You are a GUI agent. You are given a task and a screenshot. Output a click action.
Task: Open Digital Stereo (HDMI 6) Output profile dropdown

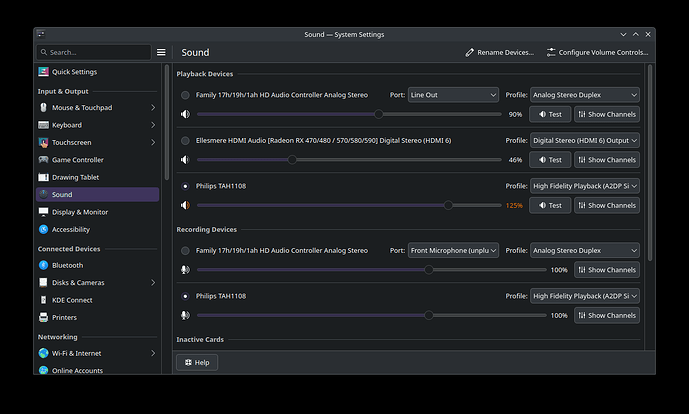pos(585,141)
